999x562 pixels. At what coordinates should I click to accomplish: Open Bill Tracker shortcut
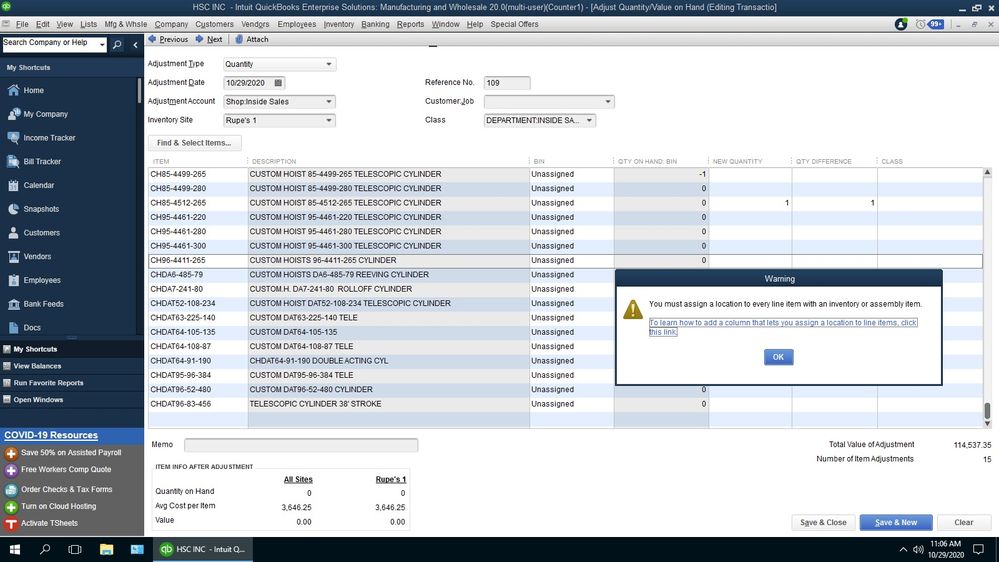42,161
